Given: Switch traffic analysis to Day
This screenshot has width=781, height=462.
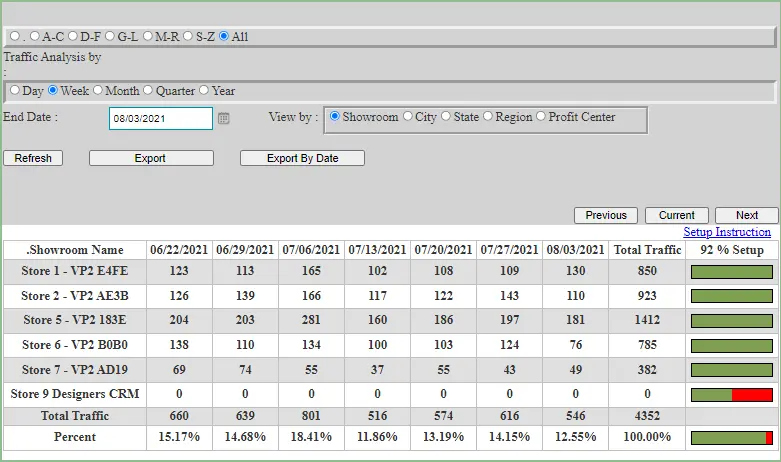Looking at the screenshot, I should click(x=15, y=91).
